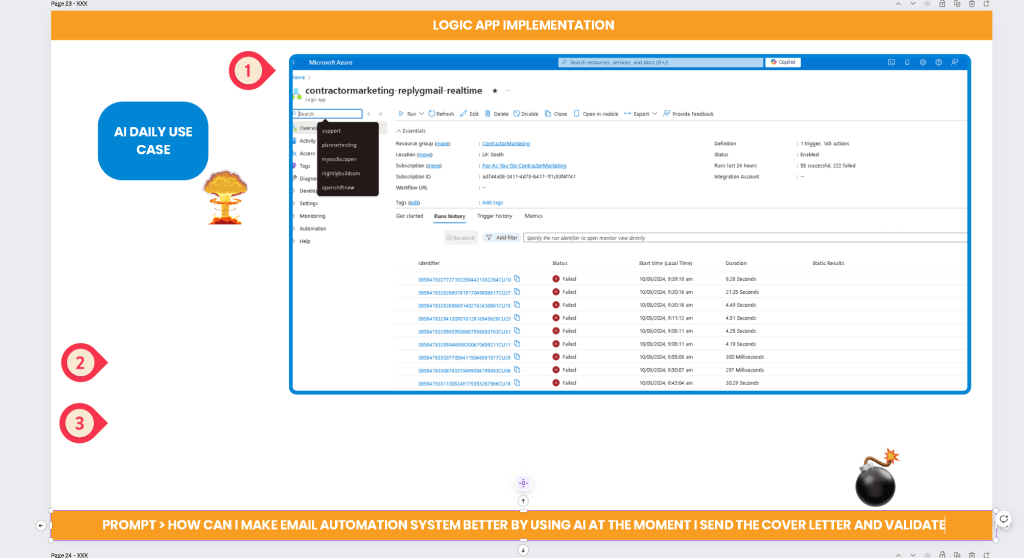The image size is (1024, 558).
Task: Click Refresh in the Azure toolbar
Action: point(441,114)
